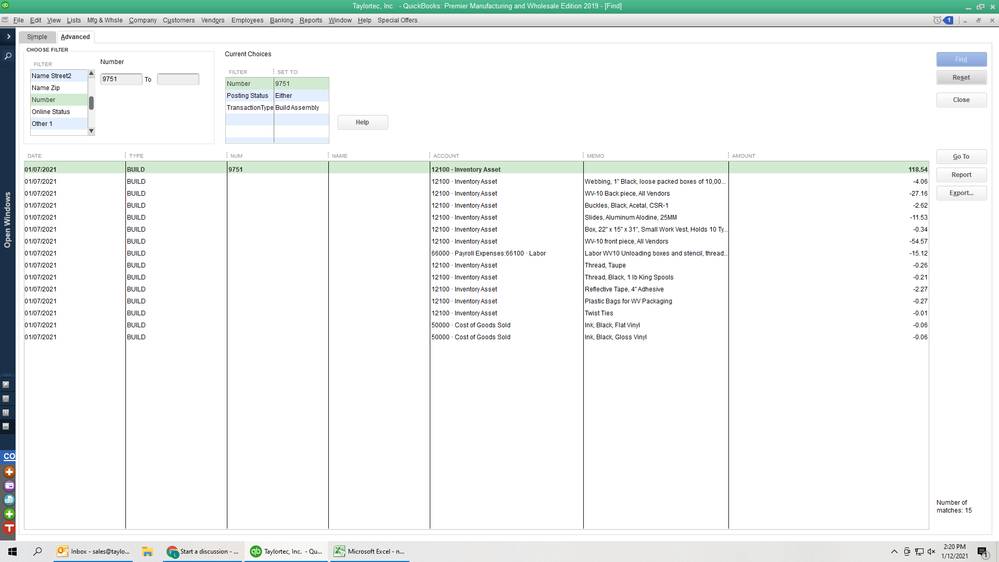
Task: Click the teal round icon in sidebar
Action: pyautogui.click(x=9, y=500)
